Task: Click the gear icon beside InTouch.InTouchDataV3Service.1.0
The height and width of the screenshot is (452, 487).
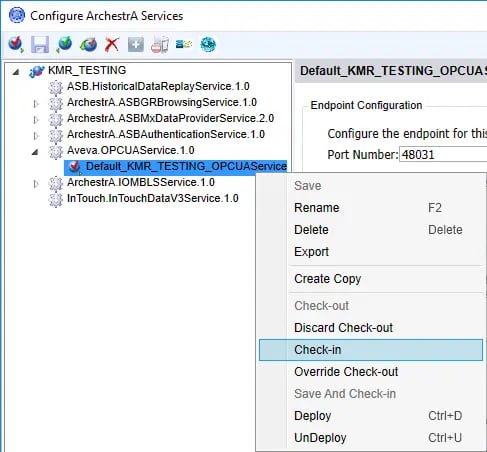Action: [x=56, y=199]
